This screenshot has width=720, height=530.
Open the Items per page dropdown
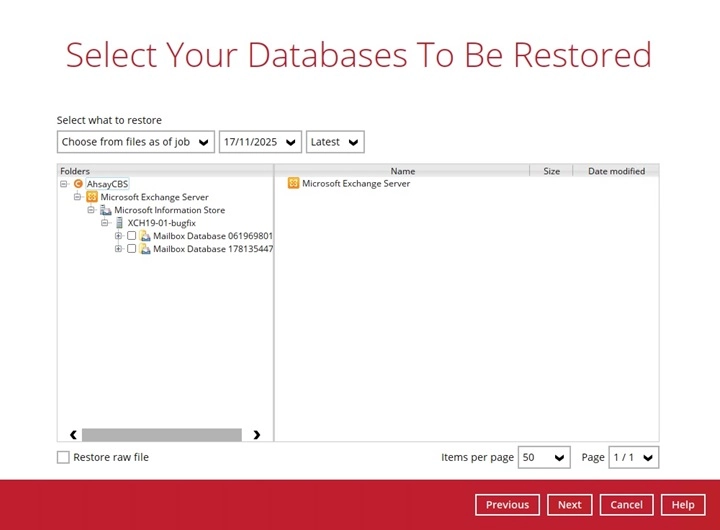544,457
